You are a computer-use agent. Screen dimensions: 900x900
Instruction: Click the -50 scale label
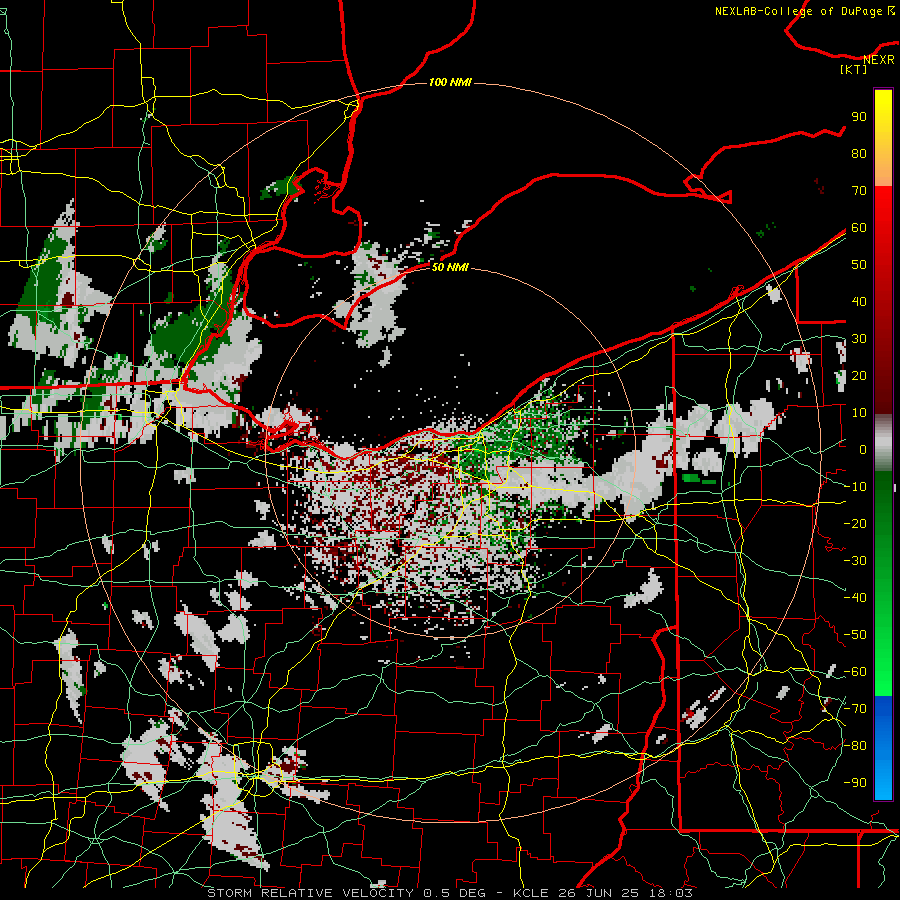855,634
